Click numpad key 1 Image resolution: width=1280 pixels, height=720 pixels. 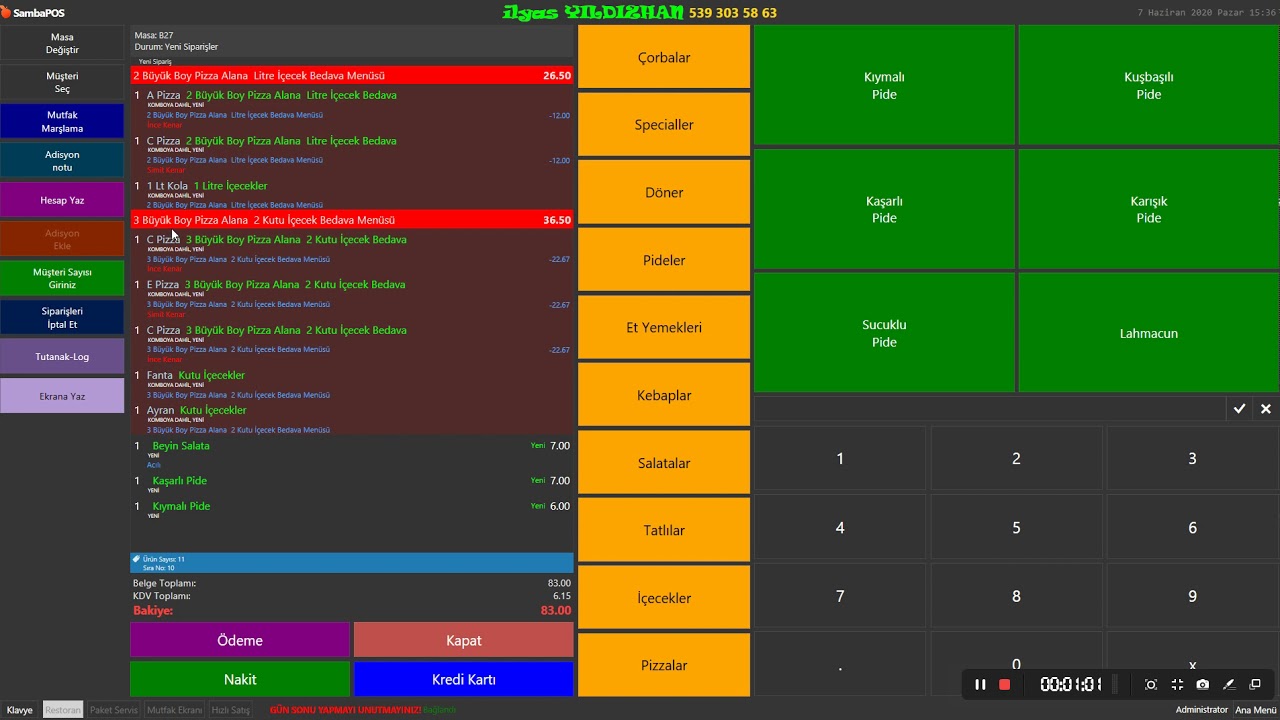pos(840,458)
